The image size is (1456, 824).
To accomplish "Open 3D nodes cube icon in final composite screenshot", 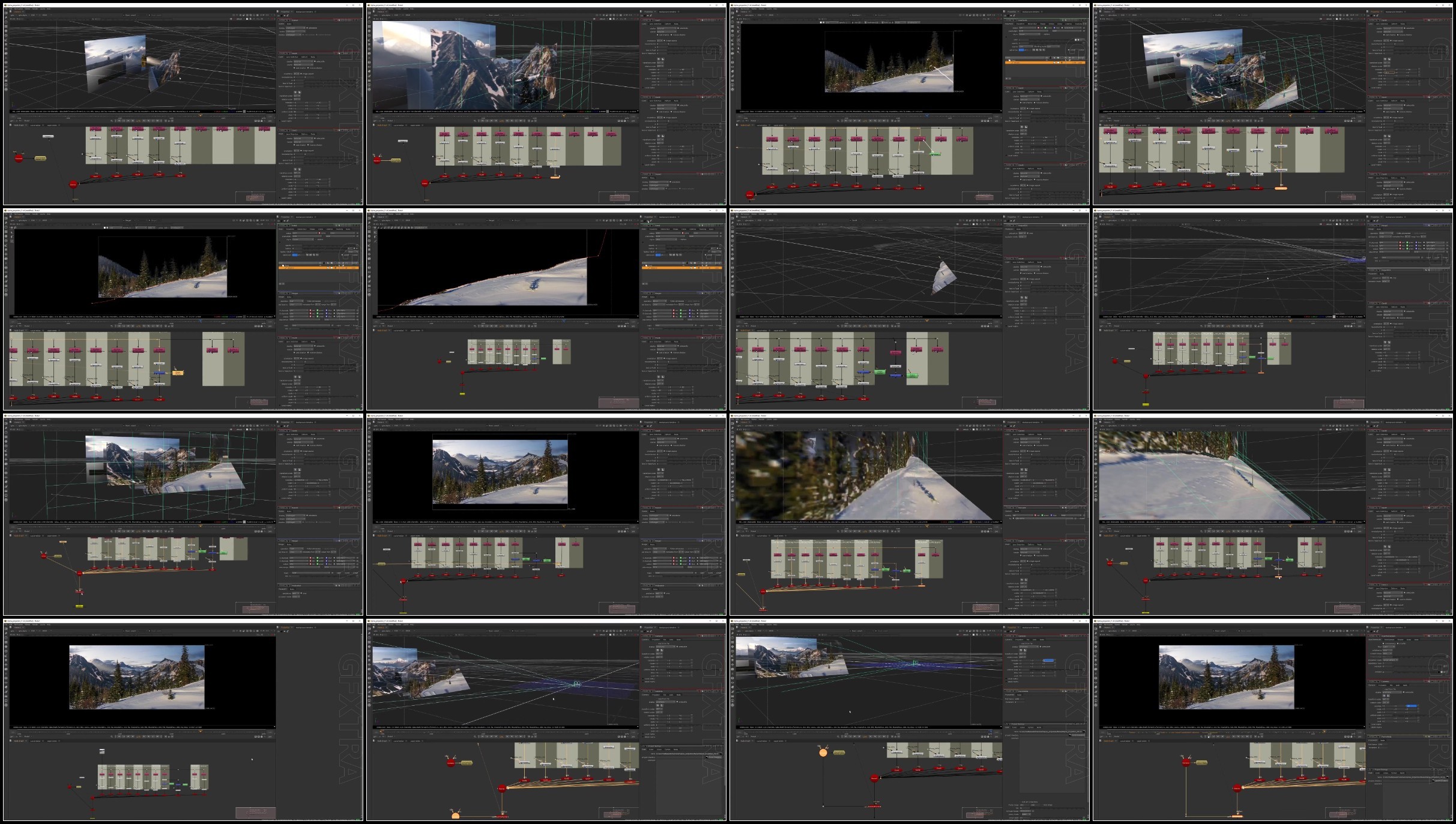I will pos(1096,669).
